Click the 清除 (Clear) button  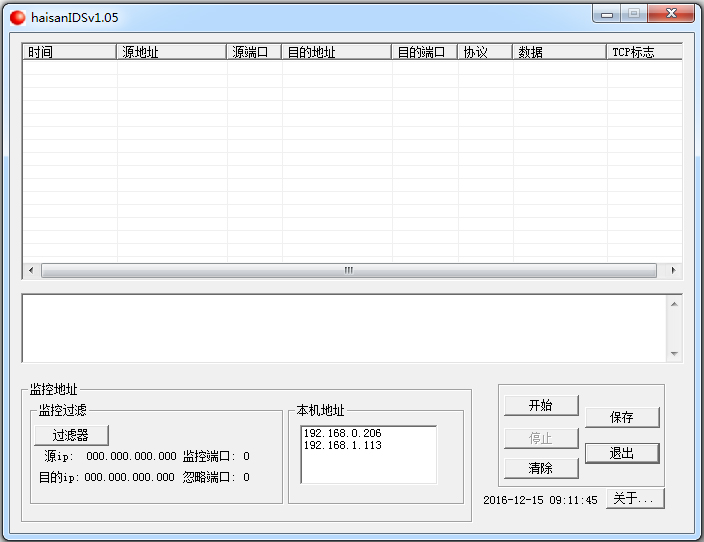[x=540, y=468]
